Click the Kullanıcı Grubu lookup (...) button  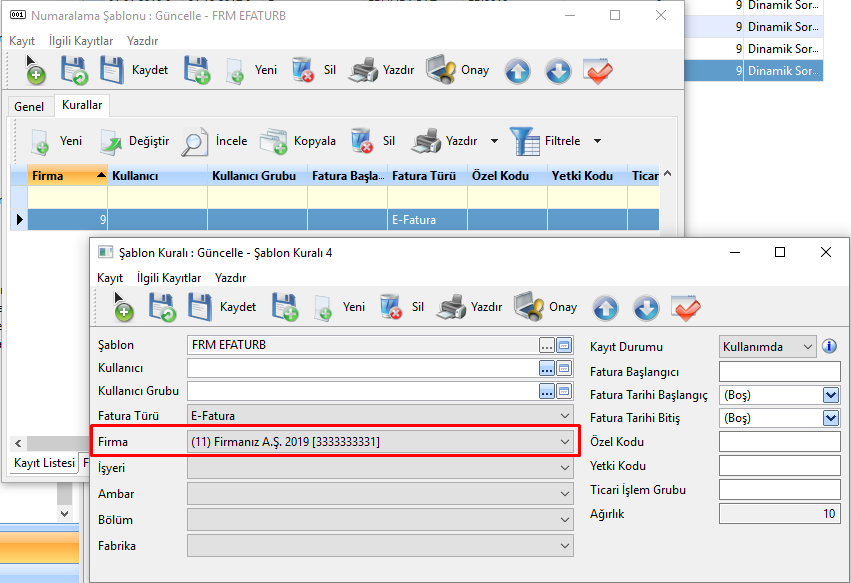(547, 391)
